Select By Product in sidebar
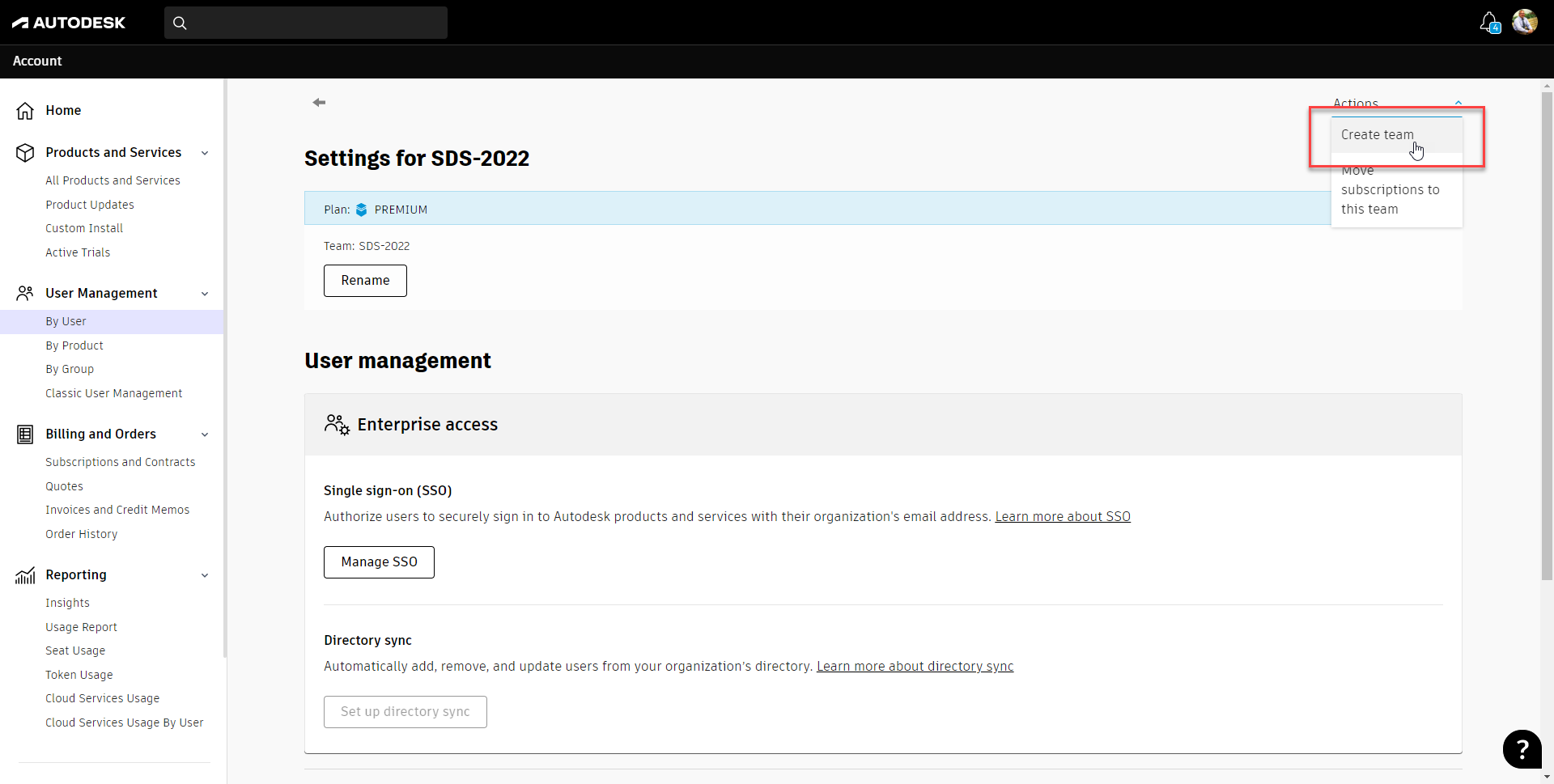Image resolution: width=1554 pixels, height=784 pixels. (74, 345)
